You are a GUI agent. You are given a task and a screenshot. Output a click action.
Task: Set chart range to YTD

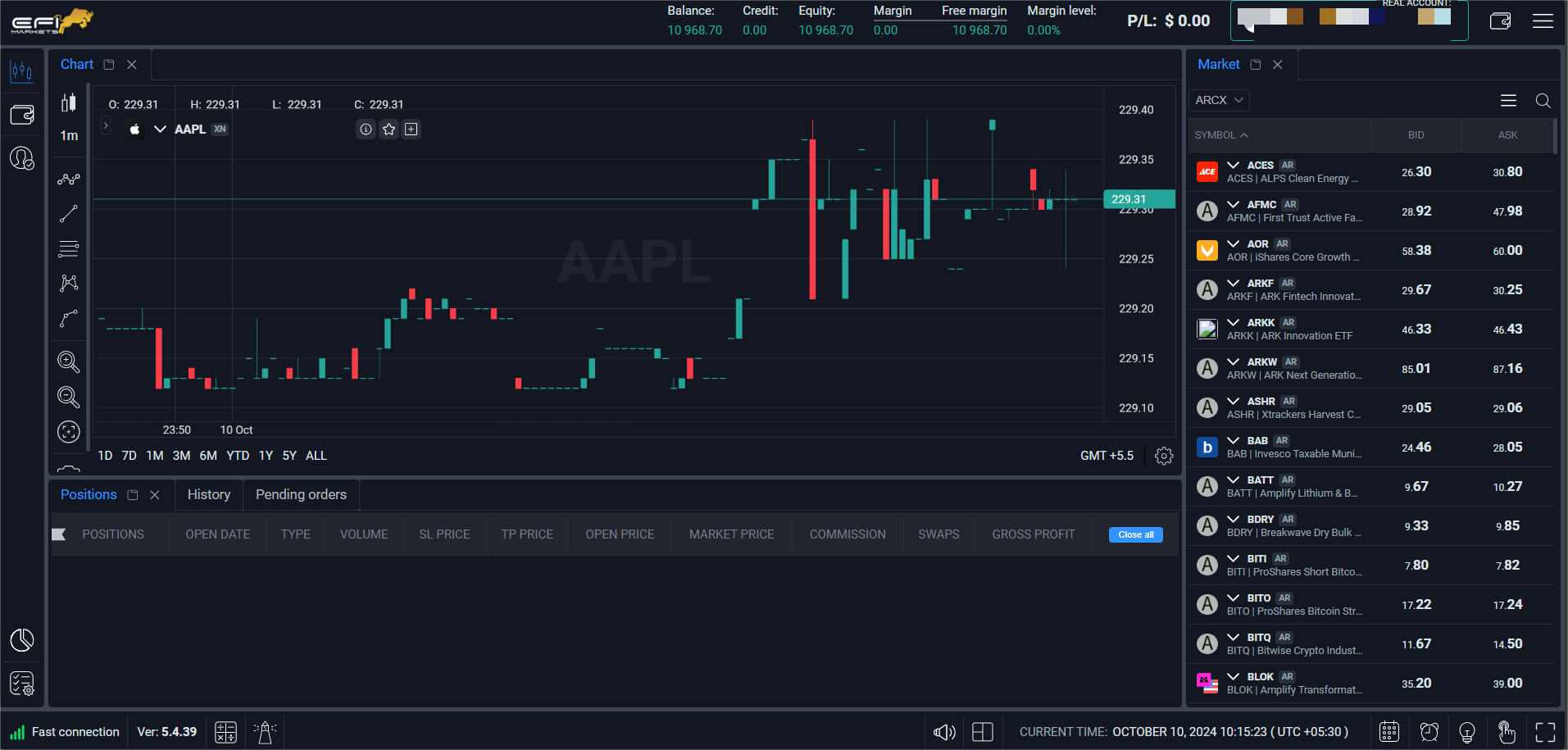[x=238, y=456]
